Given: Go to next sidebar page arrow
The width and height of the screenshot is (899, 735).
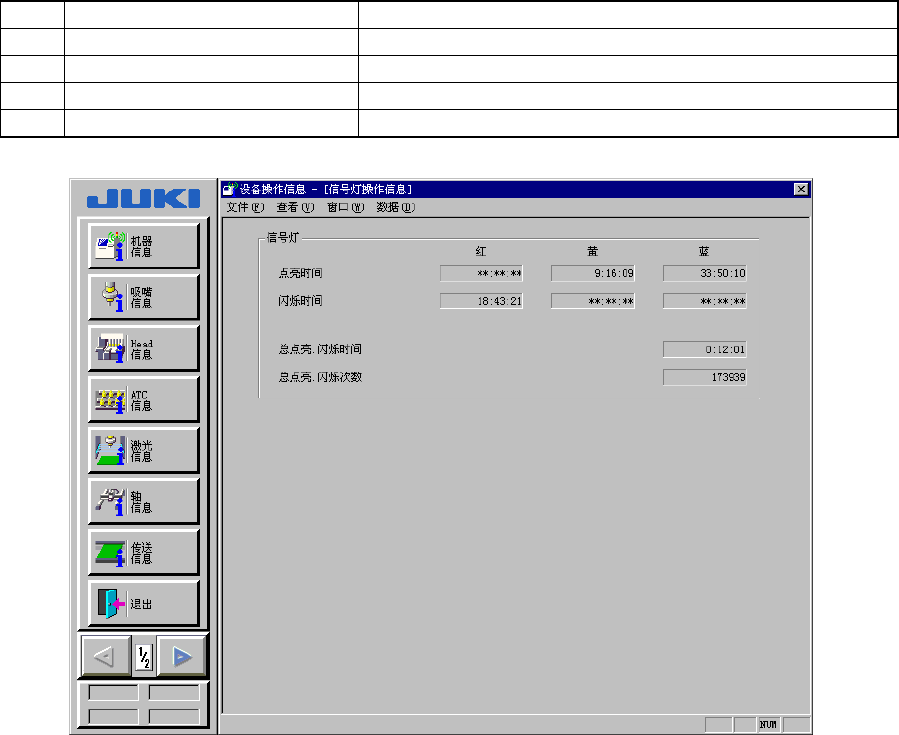Looking at the screenshot, I should tap(182, 656).
